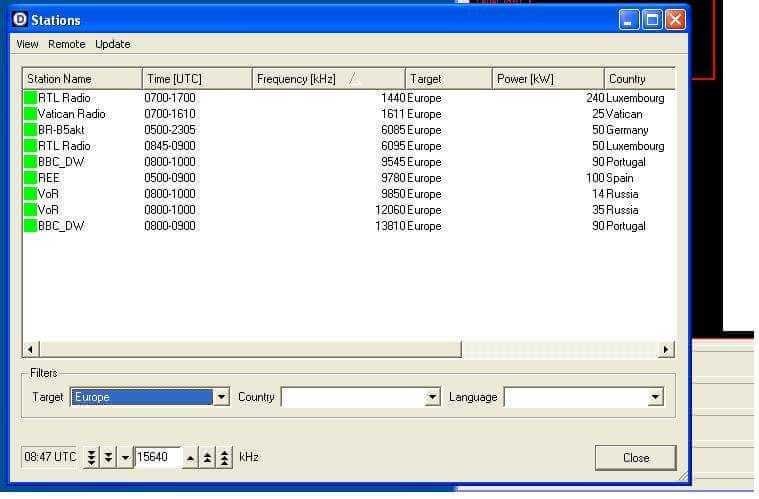Increase frequency with double up arrow

click(207, 457)
